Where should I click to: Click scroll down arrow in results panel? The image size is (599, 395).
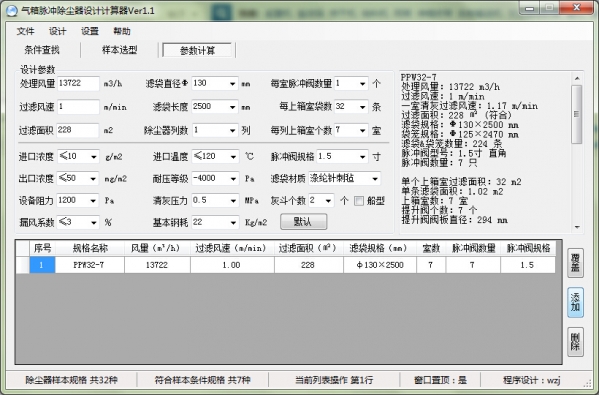pyautogui.click(x=577, y=227)
